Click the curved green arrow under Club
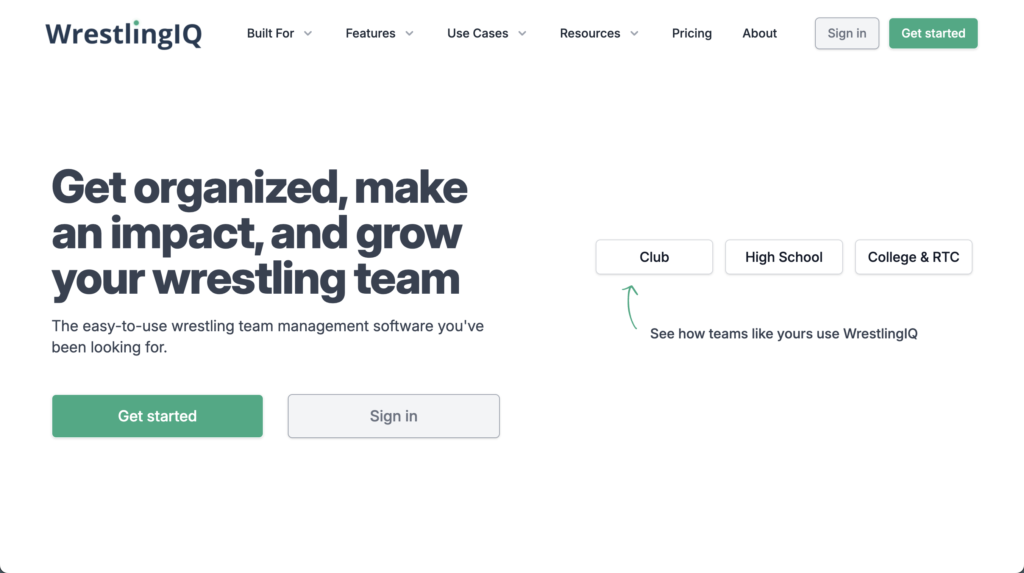This screenshot has height=573, width=1024. [631, 307]
